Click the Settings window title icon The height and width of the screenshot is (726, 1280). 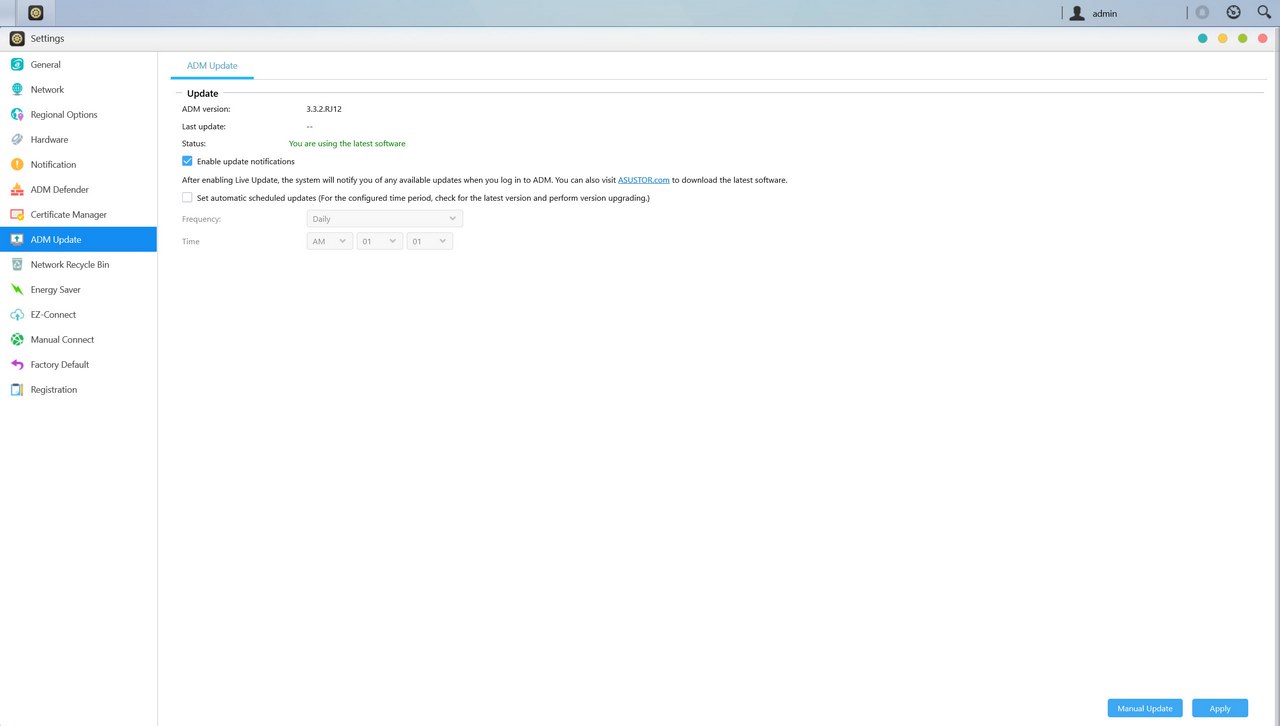(x=17, y=38)
